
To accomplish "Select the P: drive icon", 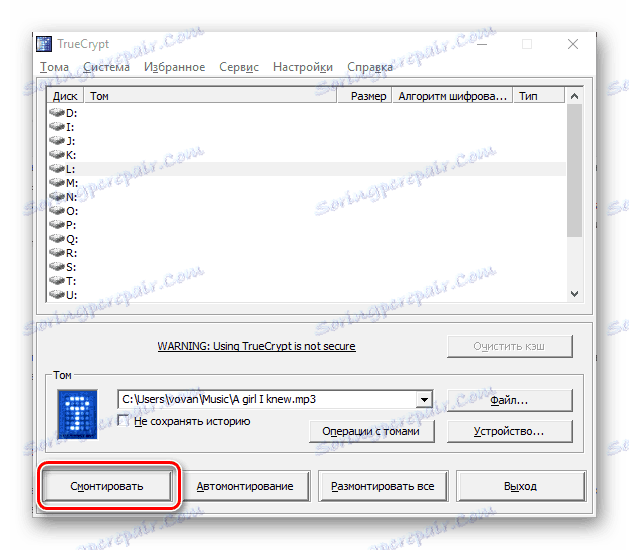I will (57, 225).
